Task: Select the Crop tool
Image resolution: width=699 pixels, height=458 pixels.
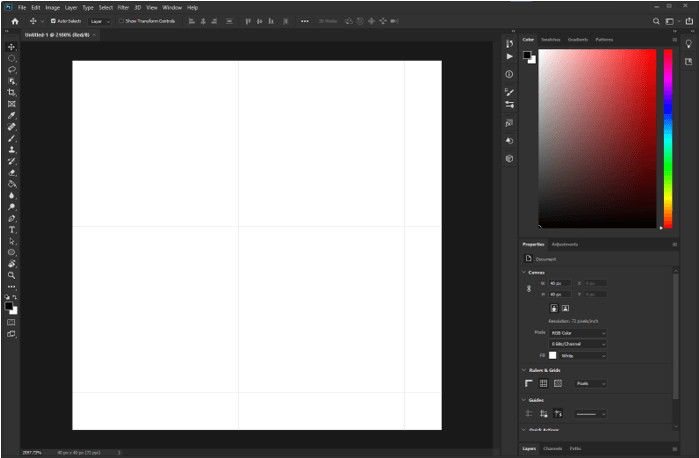Action: [12, 92]
